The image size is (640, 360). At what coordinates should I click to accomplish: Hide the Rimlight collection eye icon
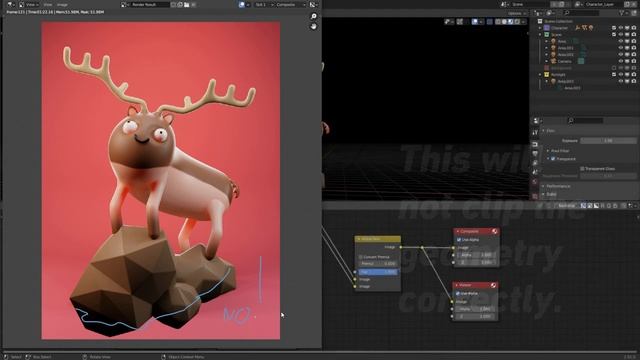(620, 75)
